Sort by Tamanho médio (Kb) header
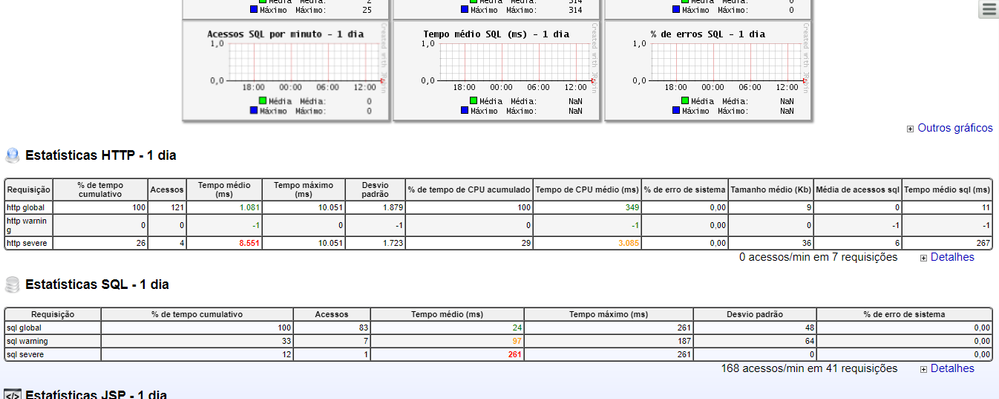999x399 pixels. point(770,190)
